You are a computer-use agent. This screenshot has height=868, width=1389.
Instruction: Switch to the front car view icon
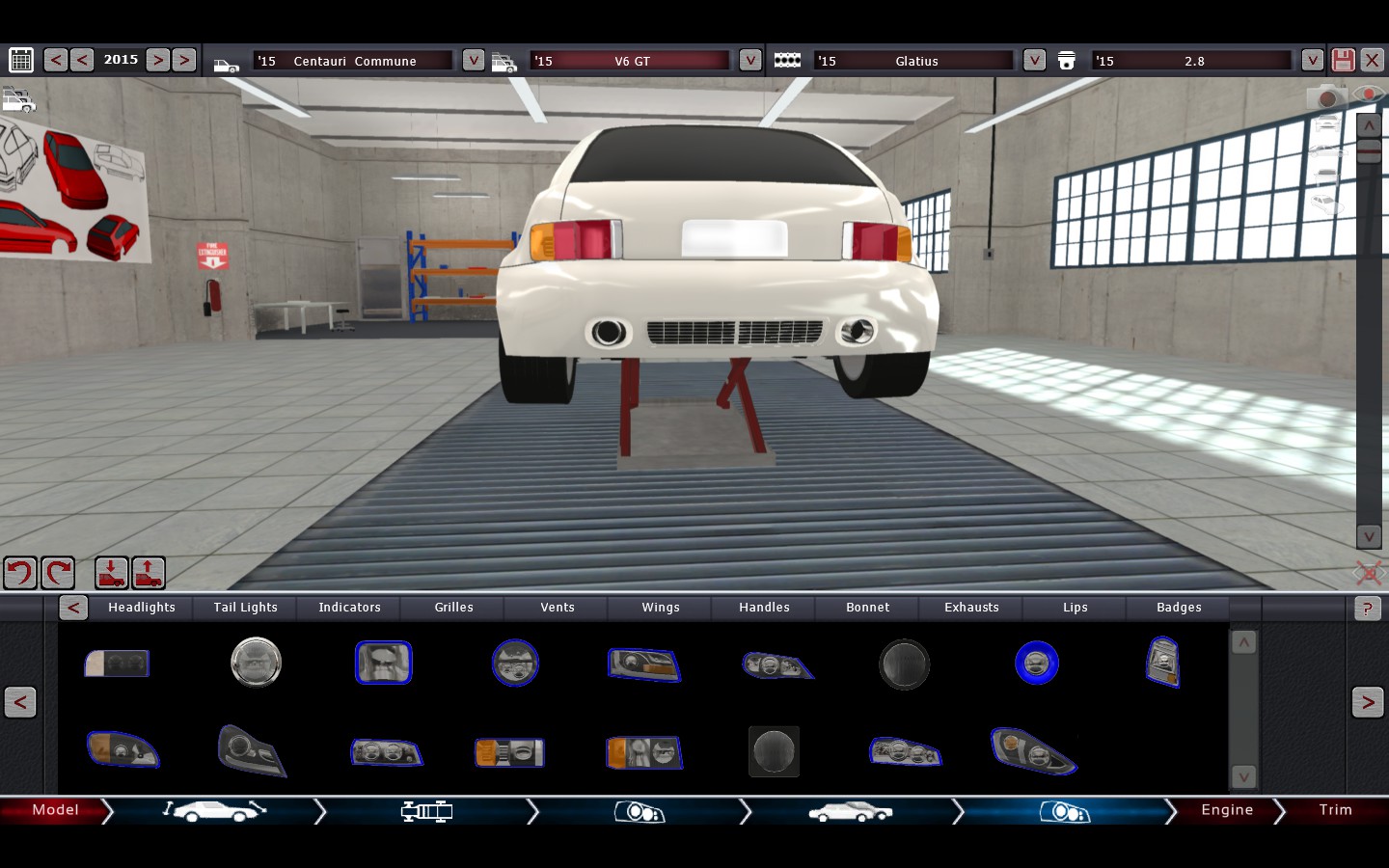click(x=1328, y=123)
